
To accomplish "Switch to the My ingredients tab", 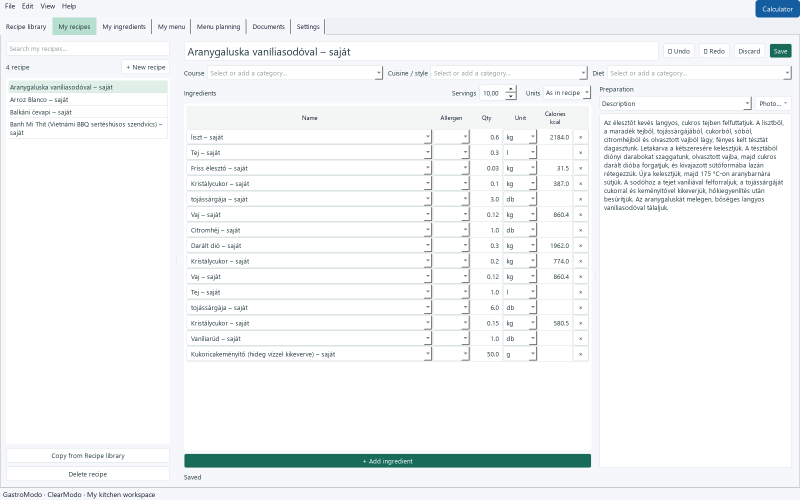I will [124, 27].
